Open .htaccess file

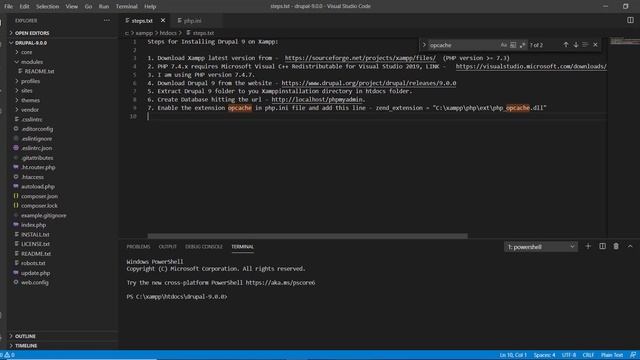point(32,177)
